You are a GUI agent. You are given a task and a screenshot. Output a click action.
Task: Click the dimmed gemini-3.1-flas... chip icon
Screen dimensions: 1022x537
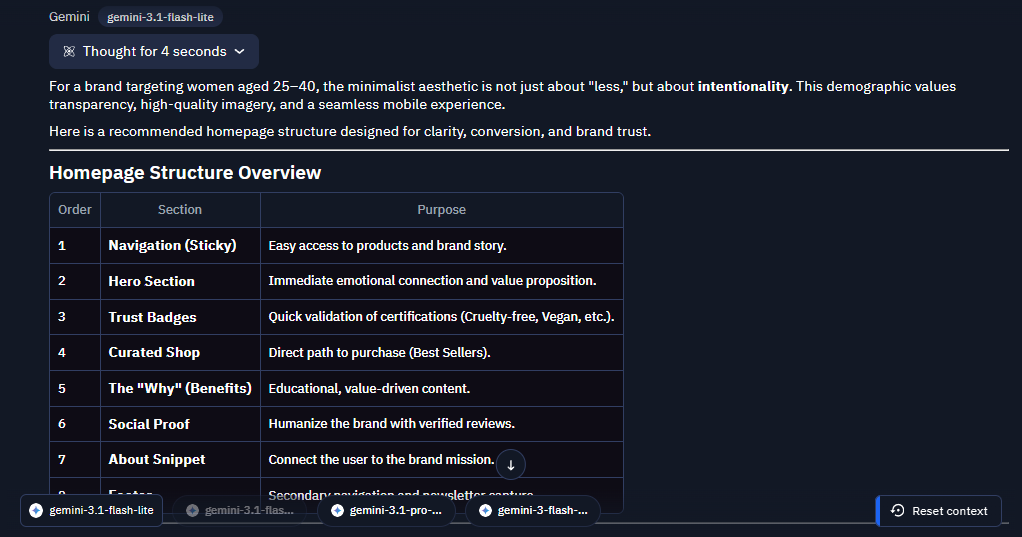tap(192, 510)
